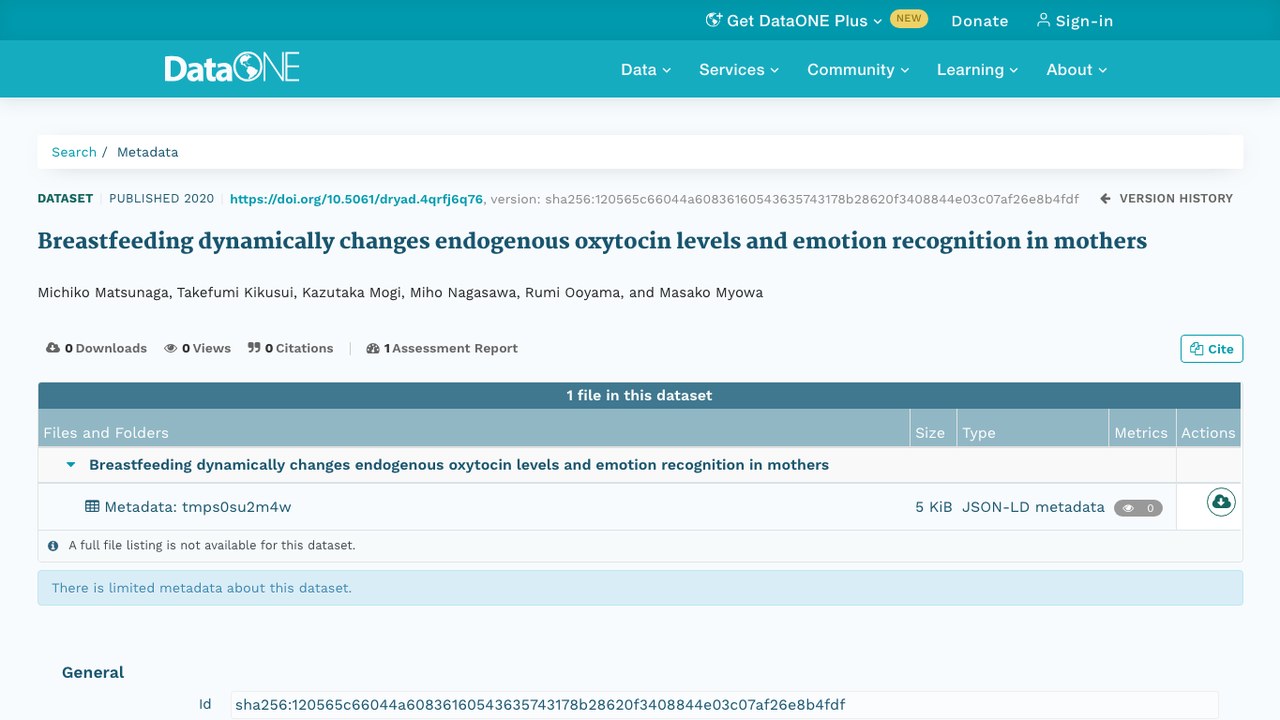The height and width of the screenshot is (720, 1280).
Task: Open the Services dropdown menu
Action: click(739, 70)
